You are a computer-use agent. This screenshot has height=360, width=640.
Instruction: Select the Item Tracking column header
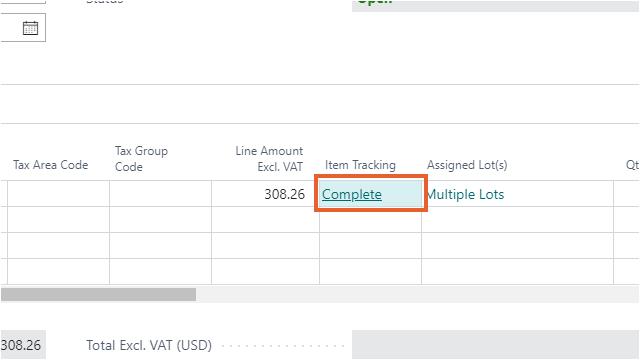(360, 165)
